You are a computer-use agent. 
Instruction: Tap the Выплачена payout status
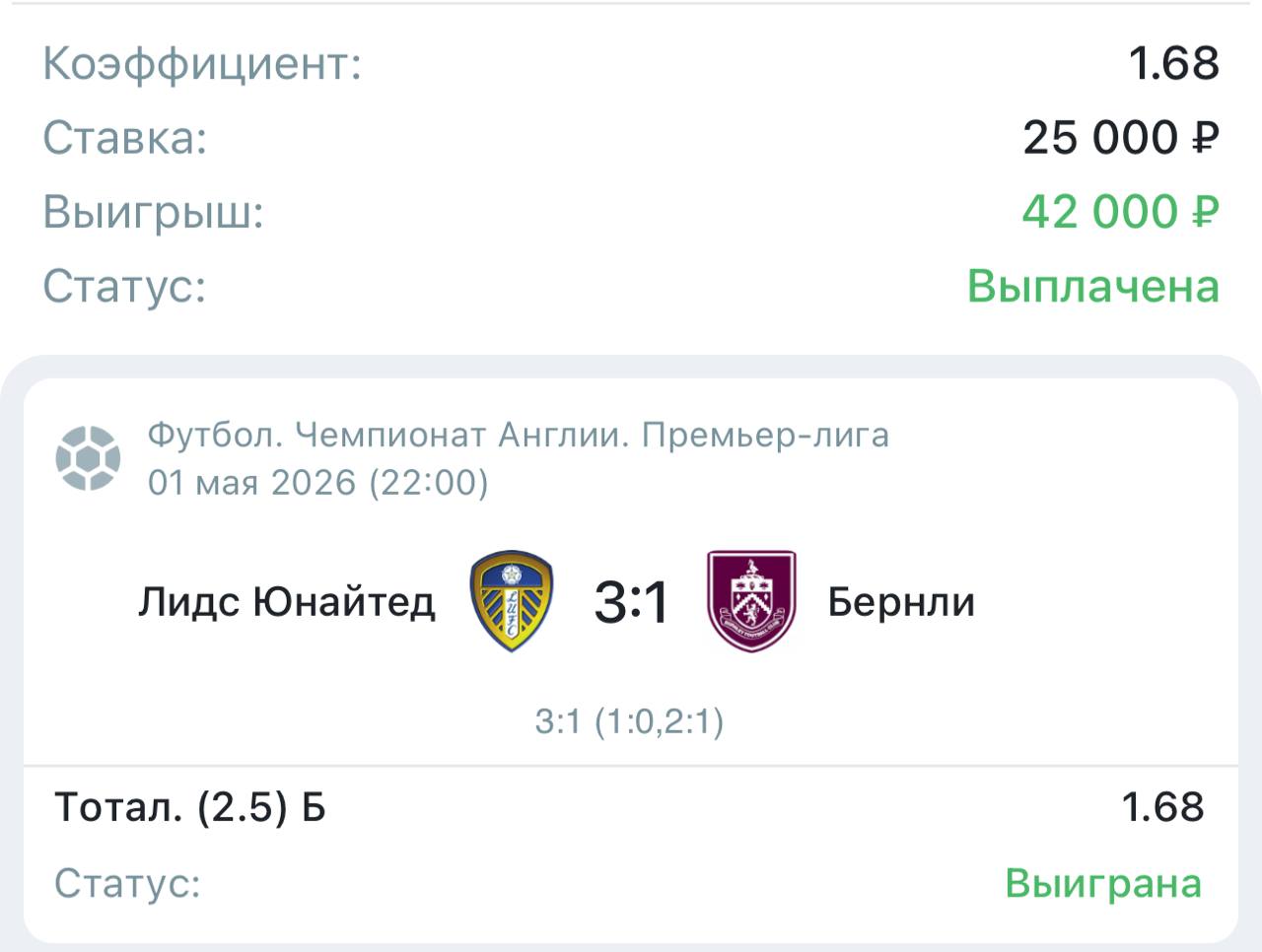(x=1093, y=287)
